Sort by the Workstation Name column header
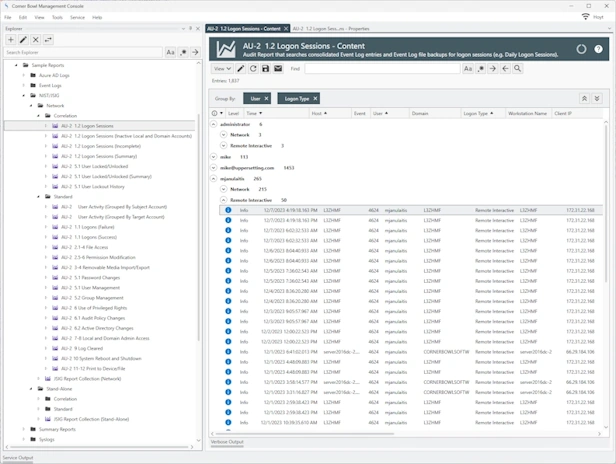Screen dimensions: 616x464 (528, 113)
